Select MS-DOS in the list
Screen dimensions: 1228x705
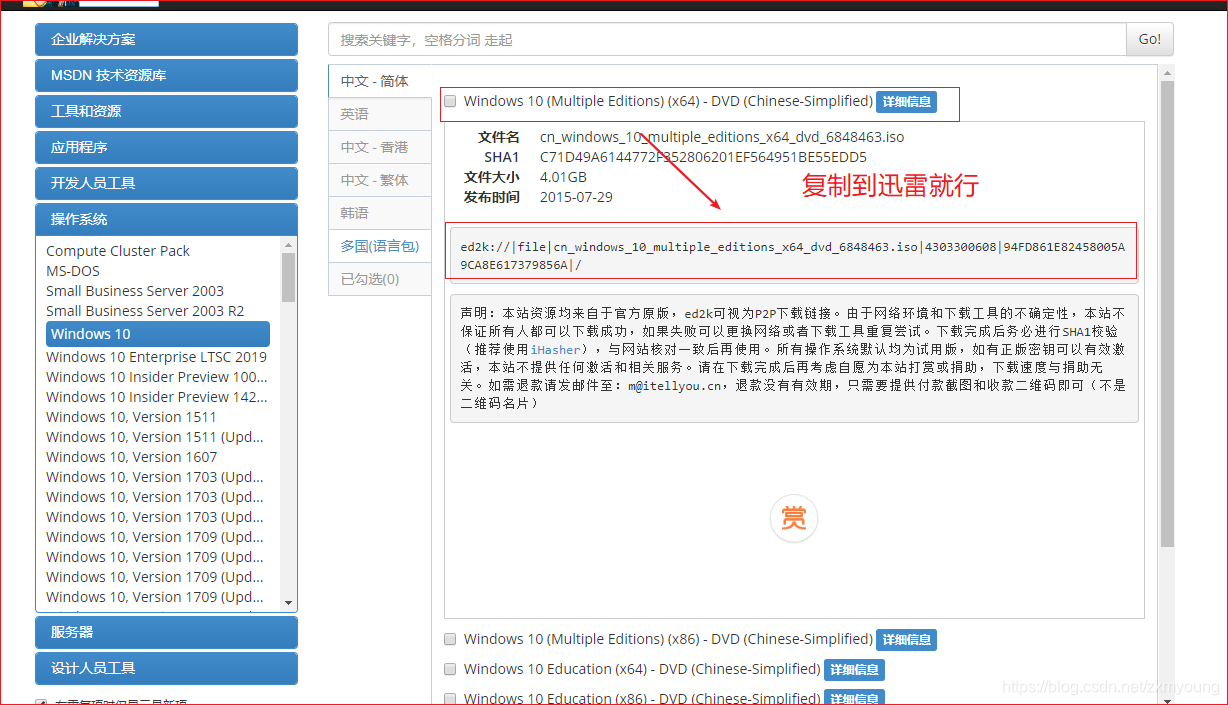73,271
